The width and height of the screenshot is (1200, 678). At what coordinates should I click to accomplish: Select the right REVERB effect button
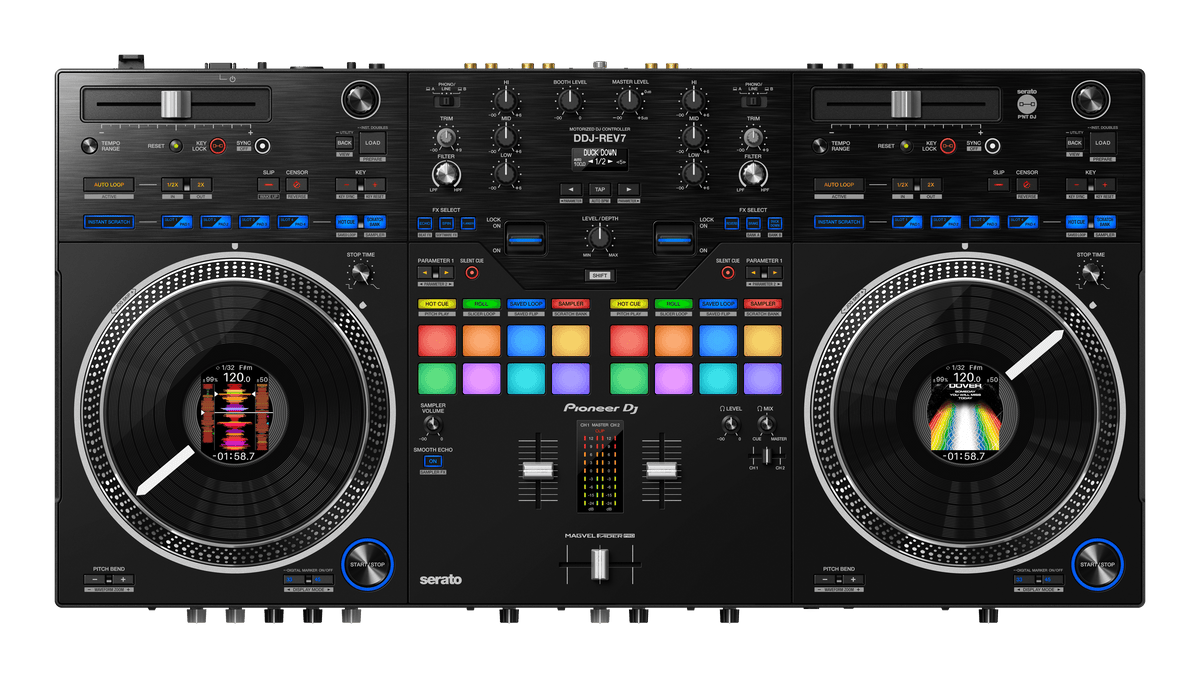(x=731, y=222)
